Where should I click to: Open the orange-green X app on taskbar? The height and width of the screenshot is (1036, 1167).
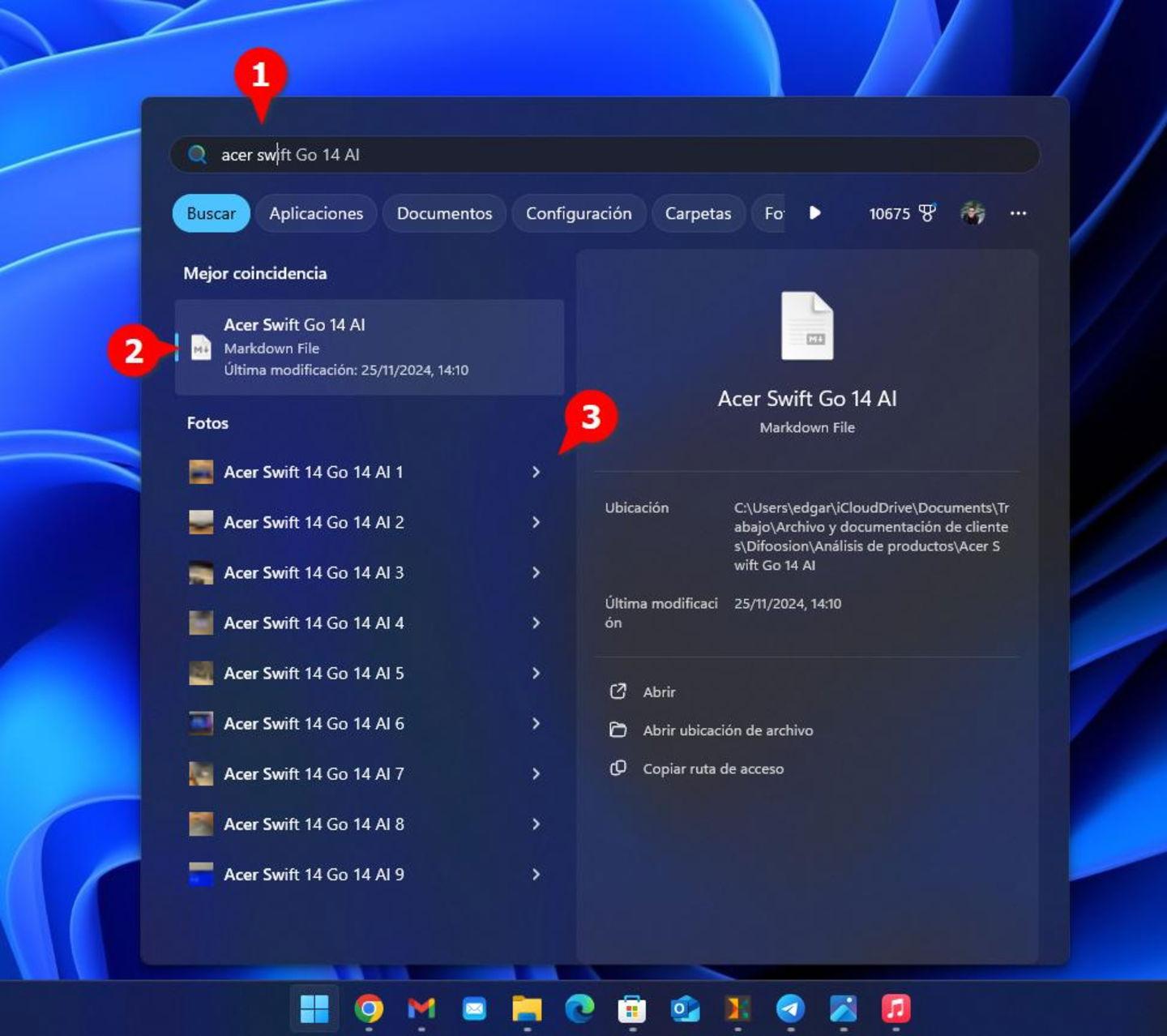737,1008
